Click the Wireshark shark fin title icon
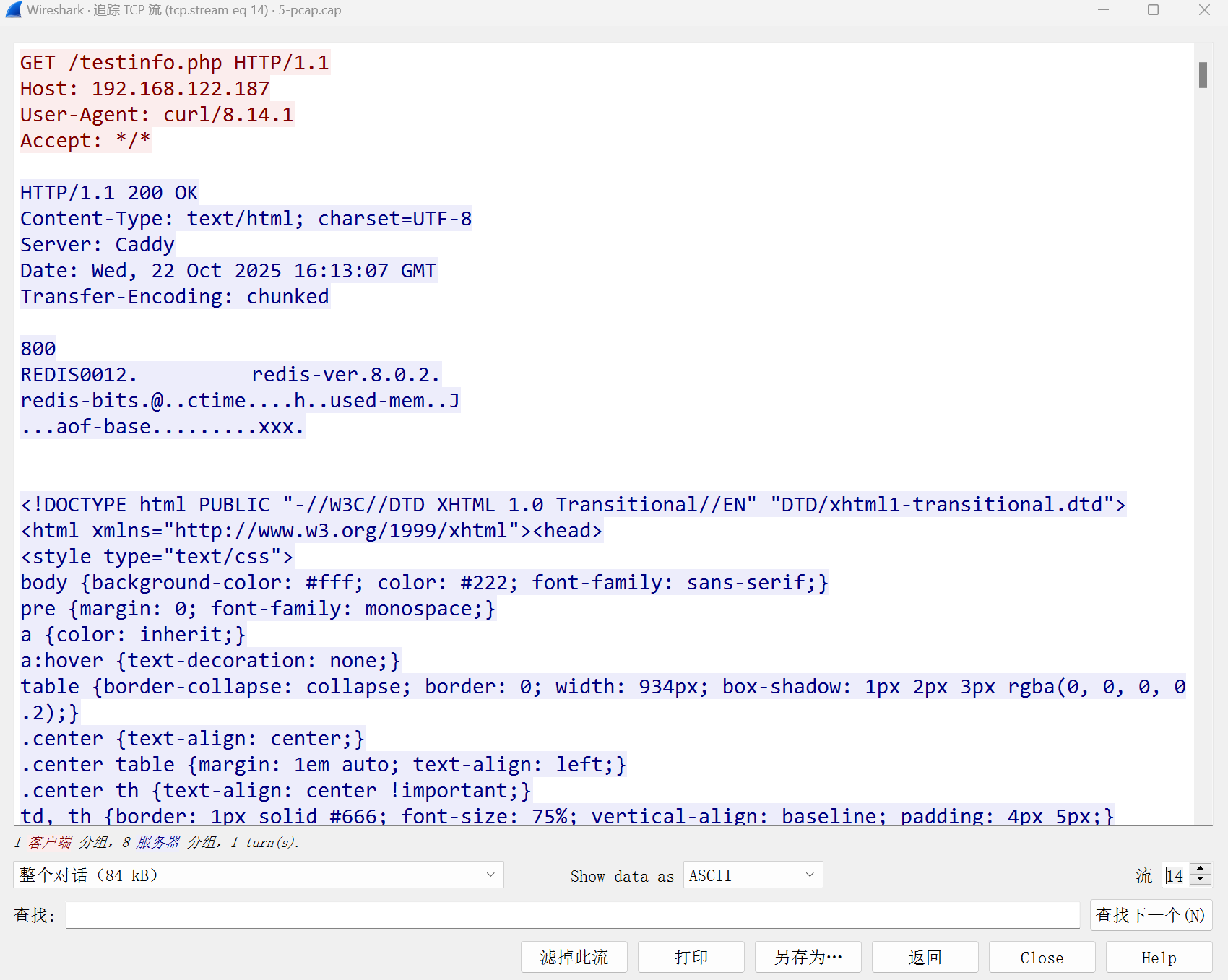Image resolution: width=1228 pixels, height=980 pixels. click(x=13, y=10)
